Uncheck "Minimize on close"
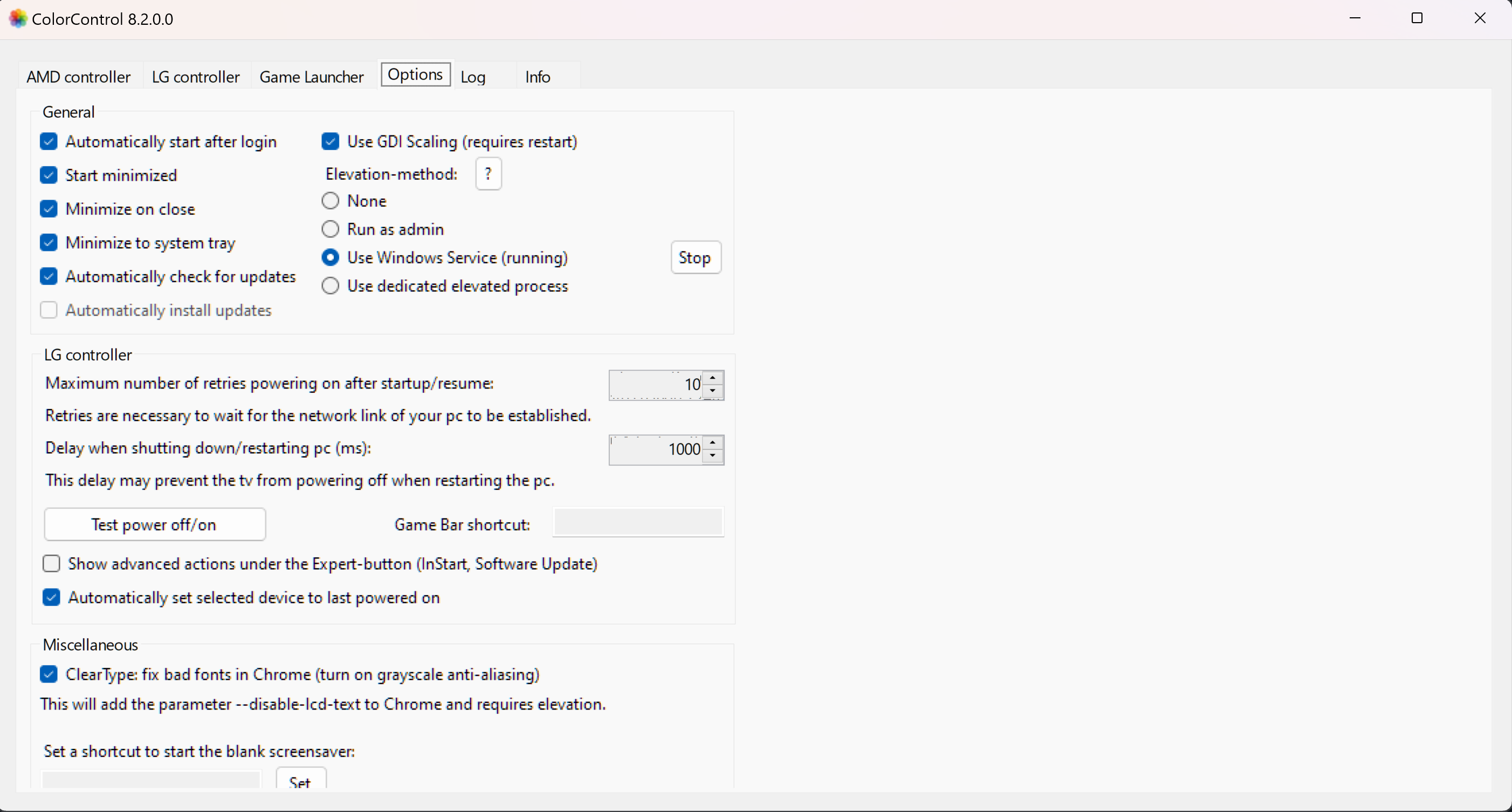 [49, 209]
